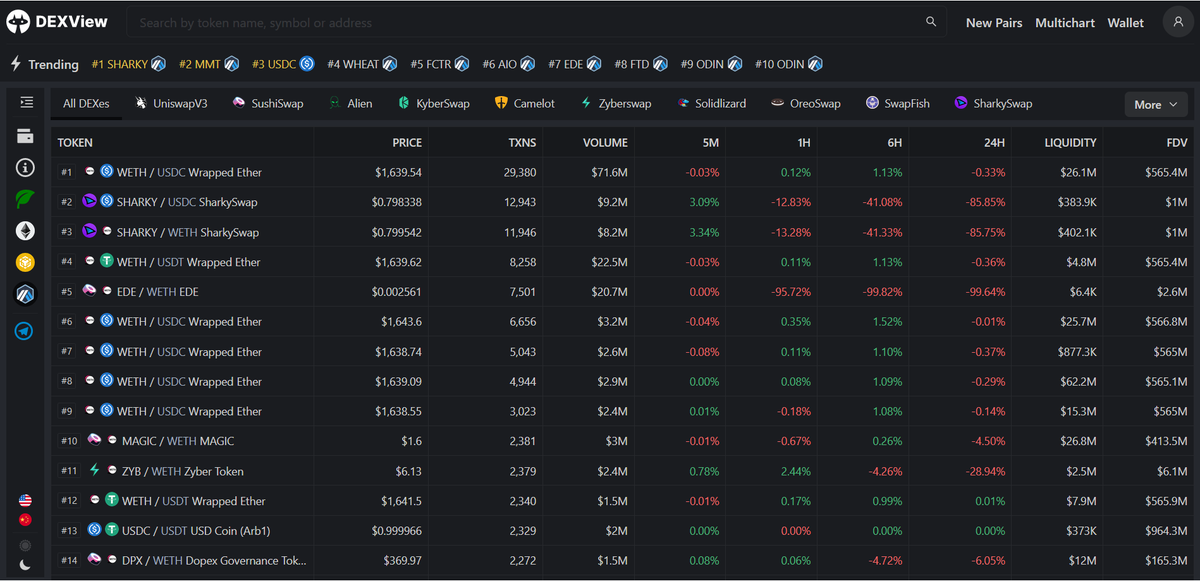Open the user profile avatar icon
The image size is (1200, 581).
click(1177, 22)
